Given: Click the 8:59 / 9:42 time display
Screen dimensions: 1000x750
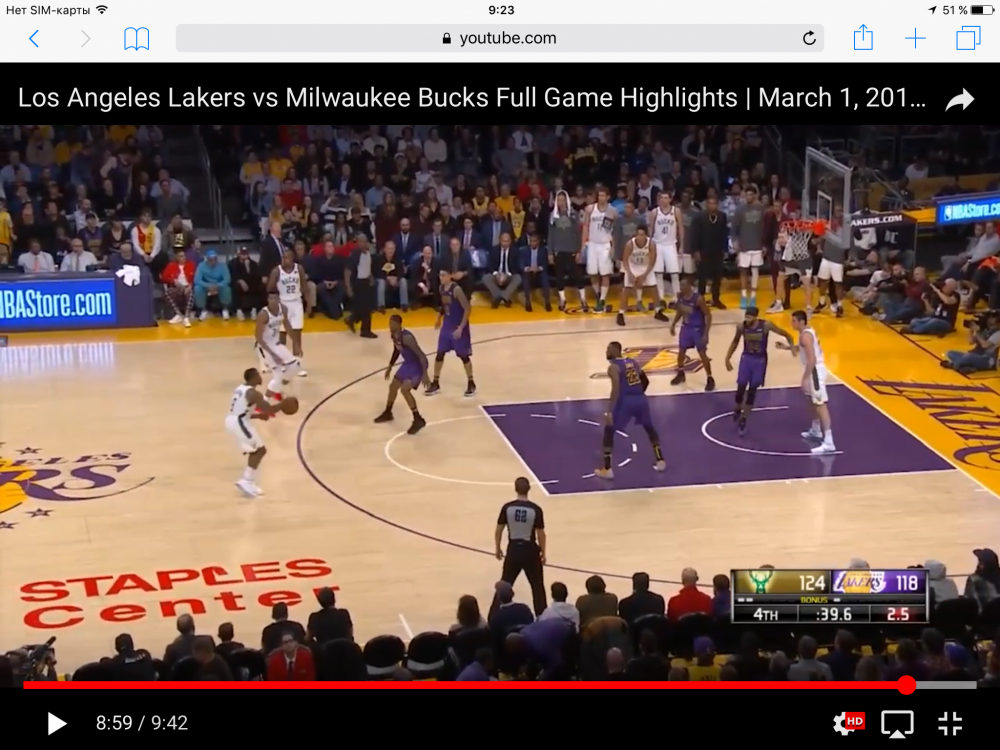Looking at the screenshot, I should click(141, 723).
